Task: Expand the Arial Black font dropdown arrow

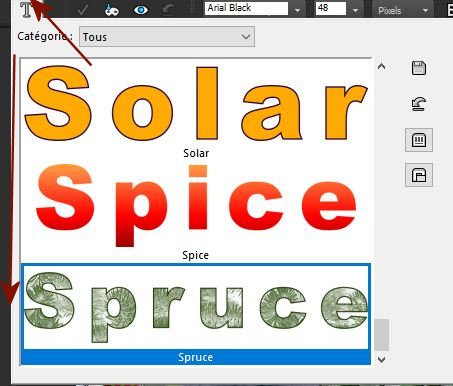Action: point(297,10)
